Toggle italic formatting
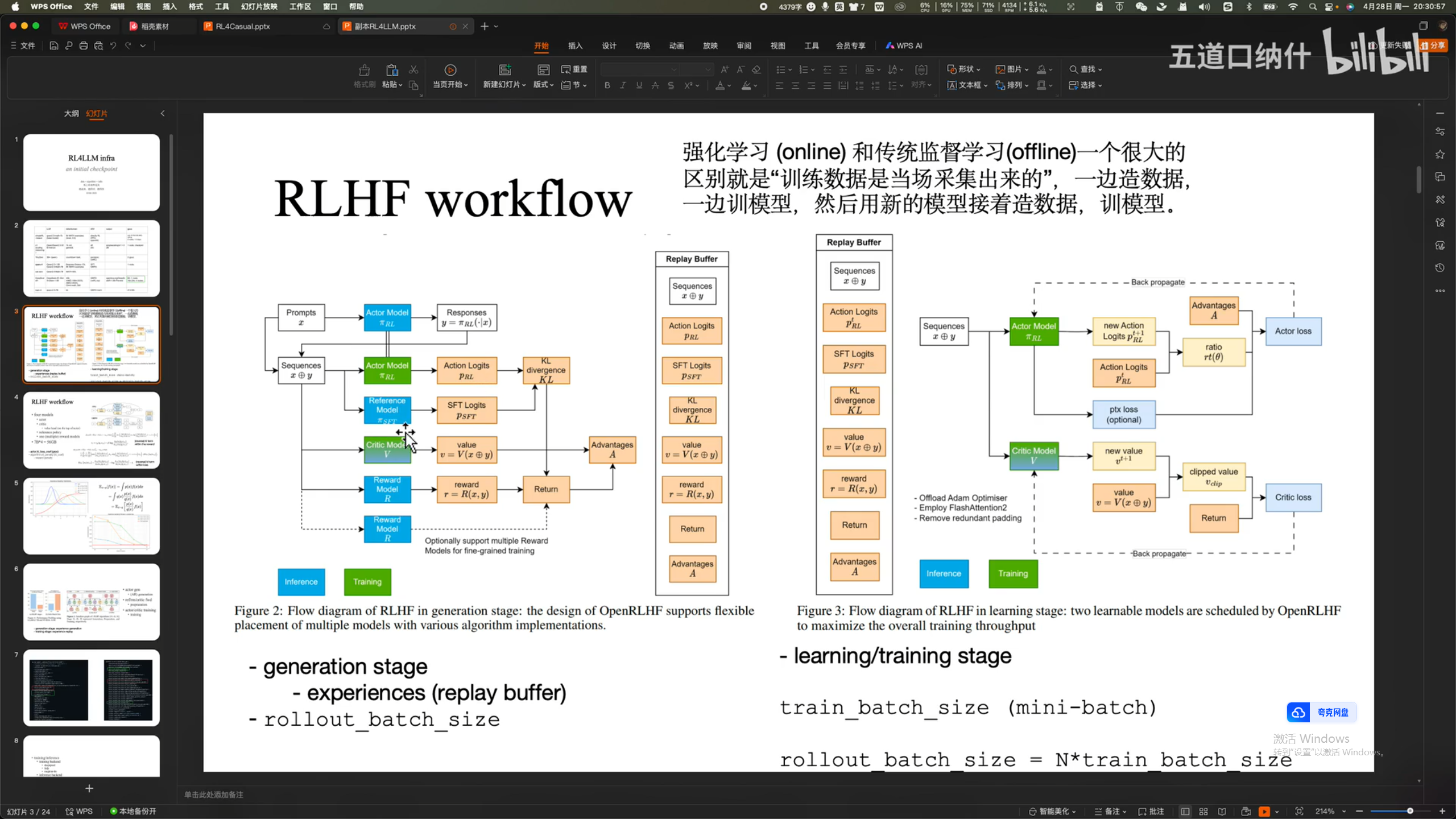 coord(623,85)
